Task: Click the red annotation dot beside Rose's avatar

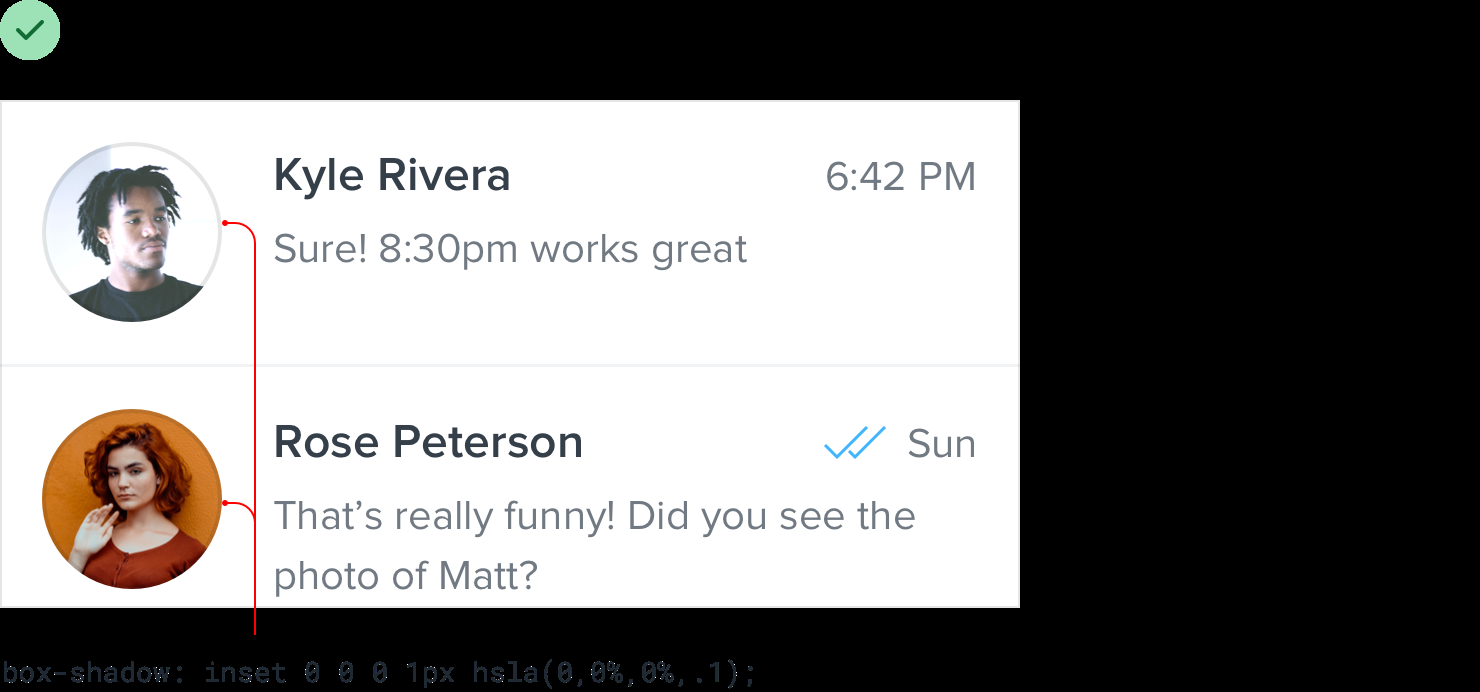Action: (226, 502)
